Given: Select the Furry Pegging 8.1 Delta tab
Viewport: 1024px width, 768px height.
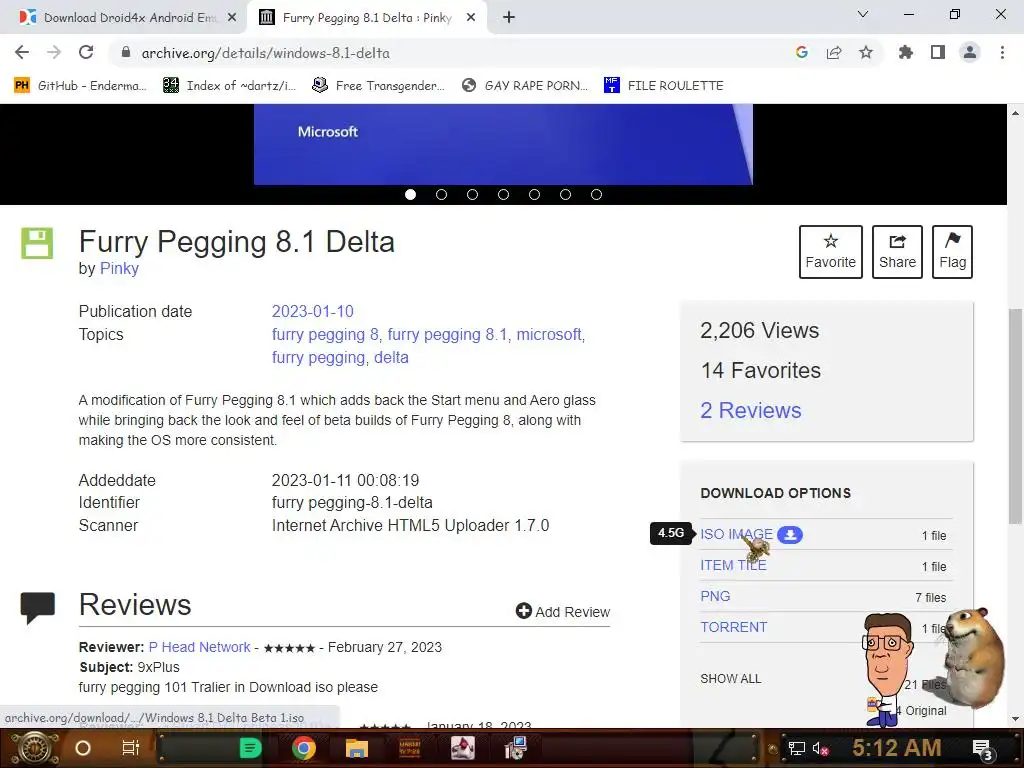Looking at the screenshot, I should [367, 18].
